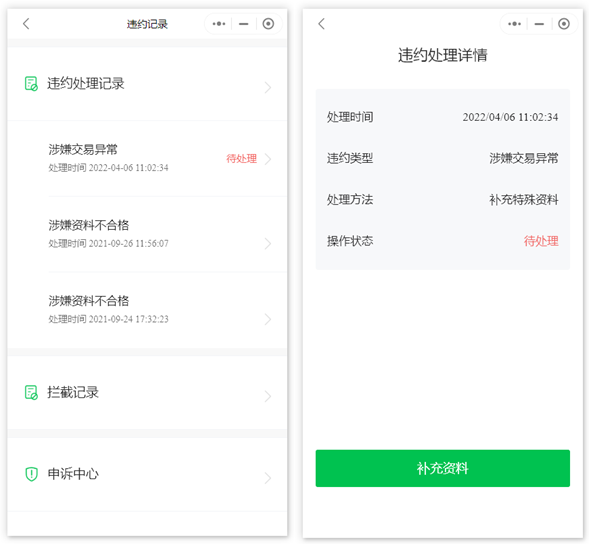The width and height of the screenshot is (589, 544).
Task: Minimize the 违约处理详情 mini program window
Action: tap(539, 24)
